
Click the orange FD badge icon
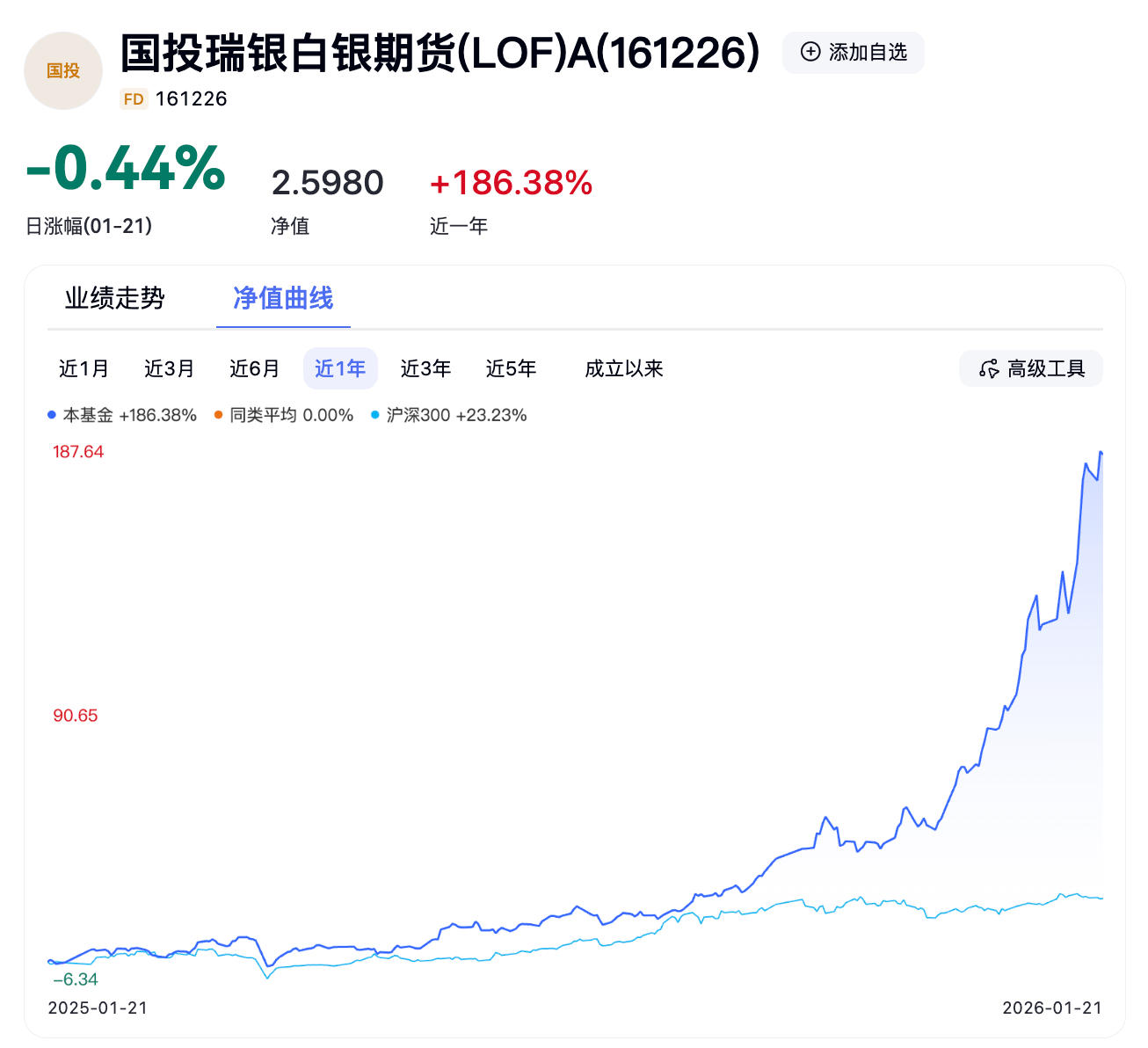[x=133, y=98]
